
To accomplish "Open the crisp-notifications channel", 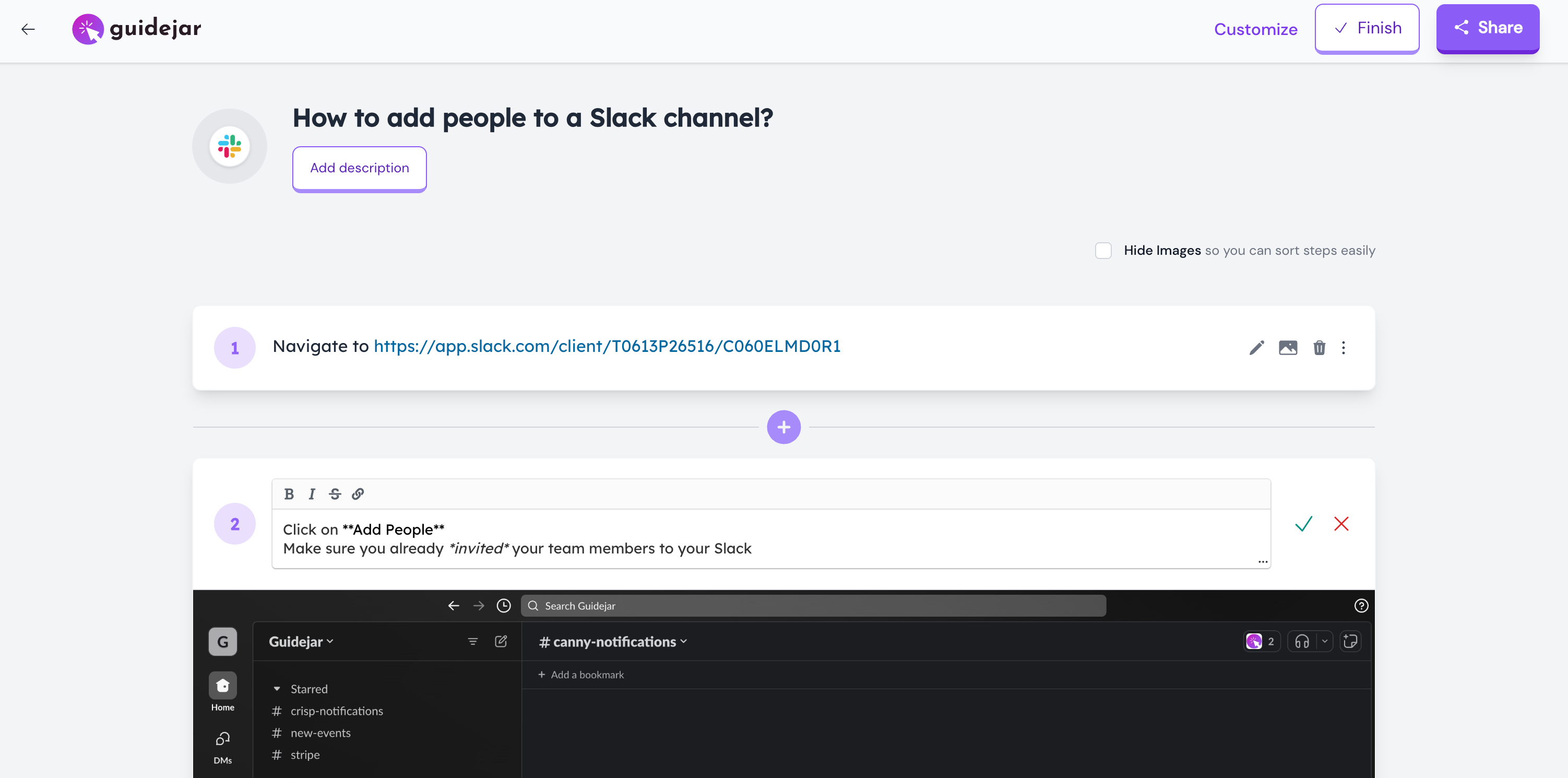I will click(327, 711).
